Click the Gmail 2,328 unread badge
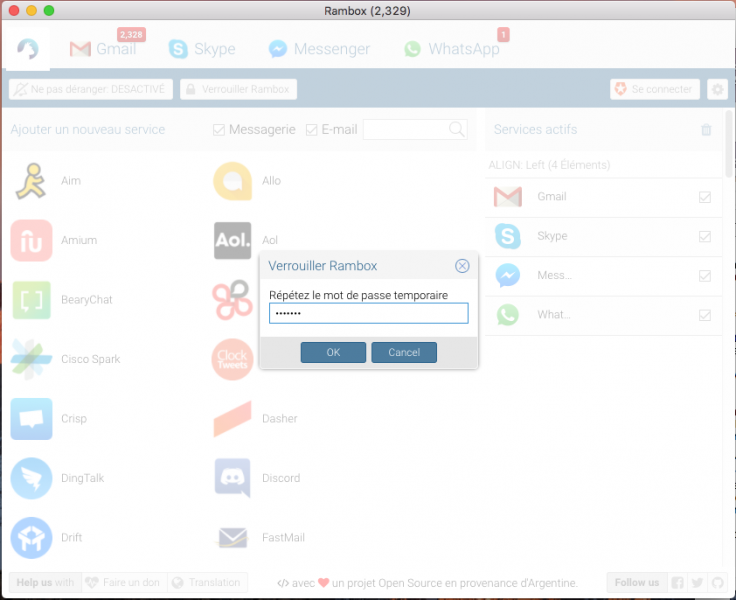The image size is (736, 600). pyautogui.click(x=131, y=35)
